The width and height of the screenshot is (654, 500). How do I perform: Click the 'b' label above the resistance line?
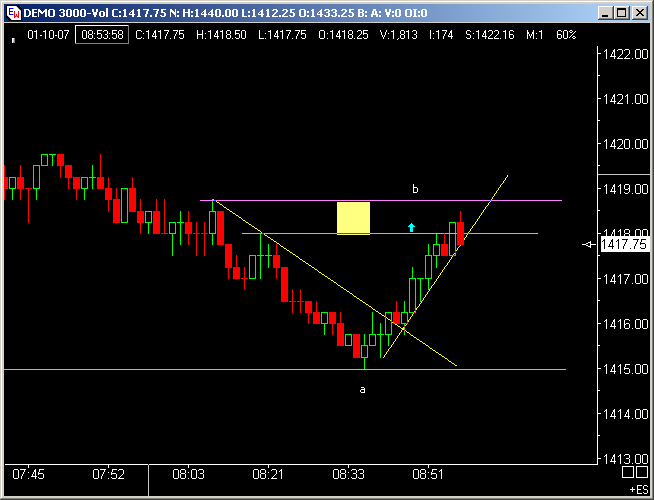[x=415, y=189]
